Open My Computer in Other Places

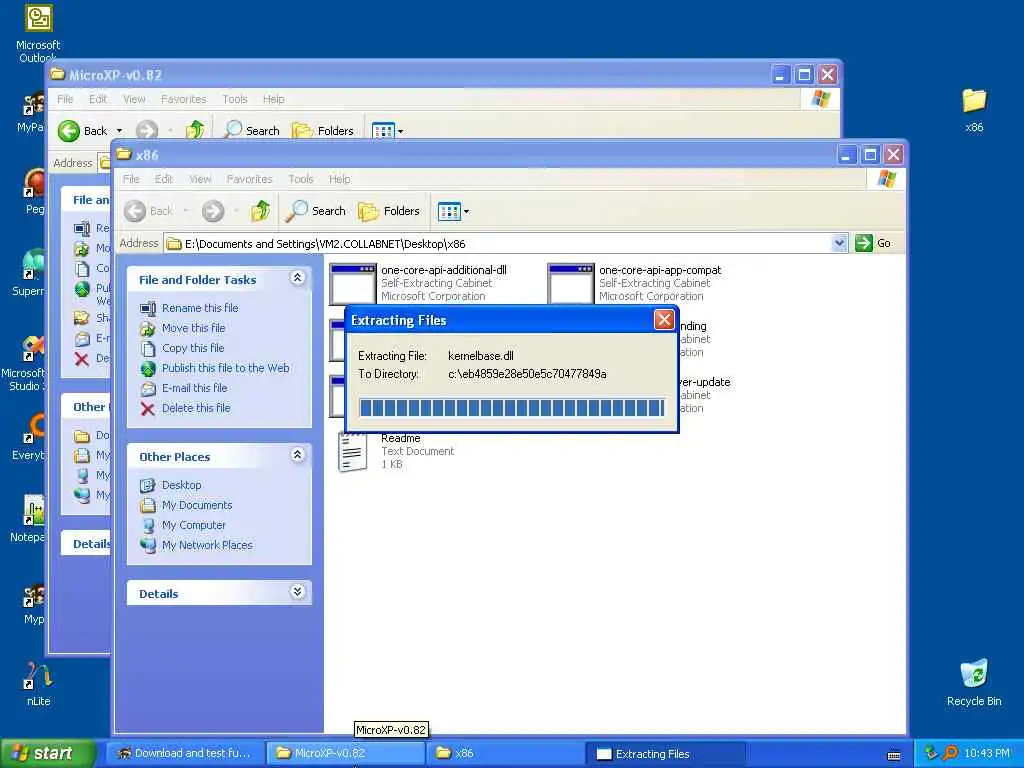click(x=193, y=525)
